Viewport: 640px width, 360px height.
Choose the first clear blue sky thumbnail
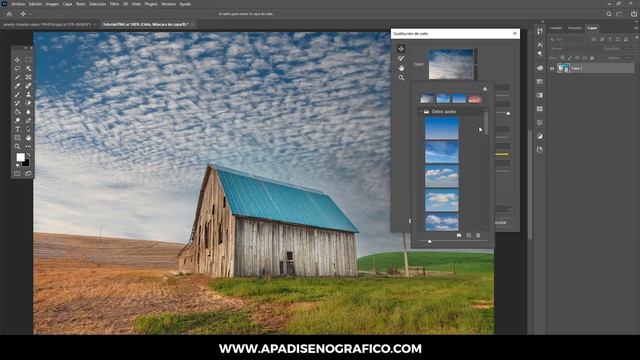tap(442, 129)
